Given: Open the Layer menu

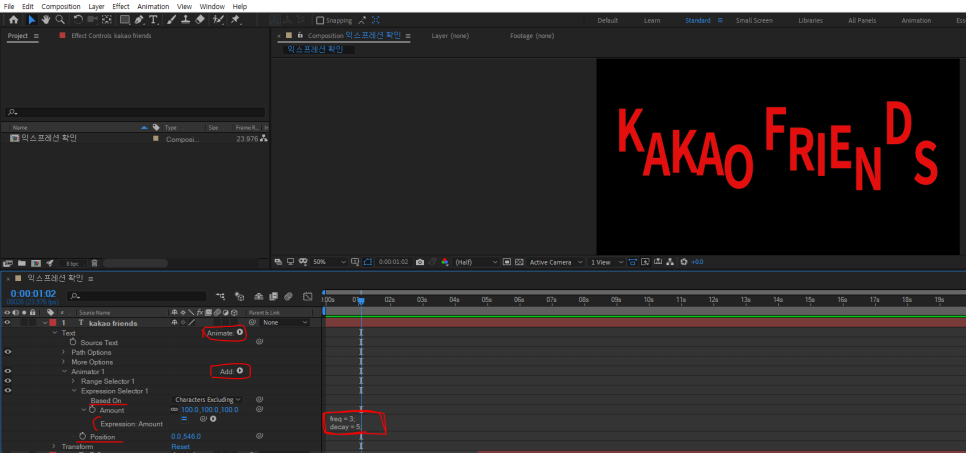Looking at the screenshot, I should point(96,6).
